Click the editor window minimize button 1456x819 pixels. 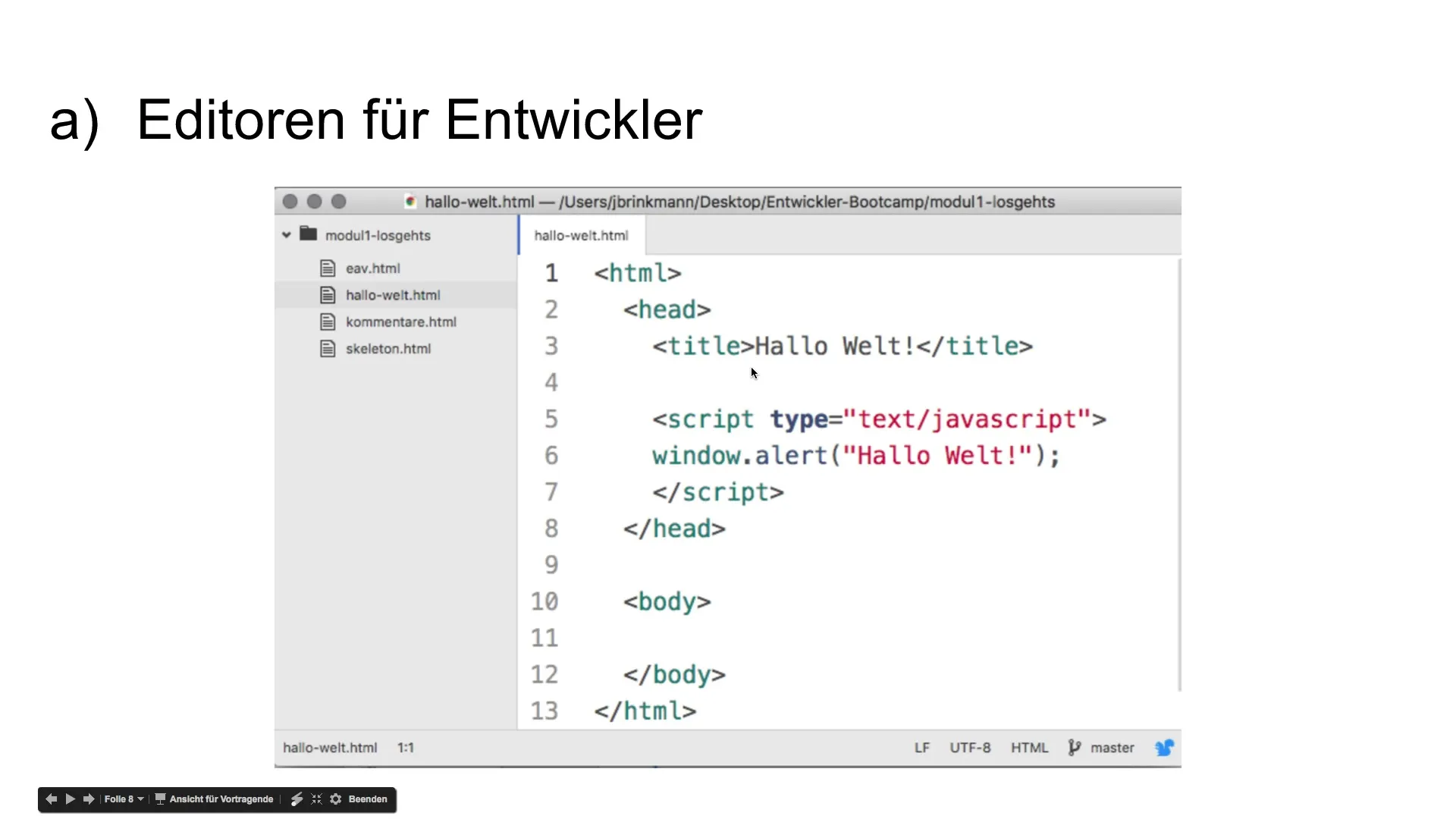pyautogui.click(x=314, y=201)
